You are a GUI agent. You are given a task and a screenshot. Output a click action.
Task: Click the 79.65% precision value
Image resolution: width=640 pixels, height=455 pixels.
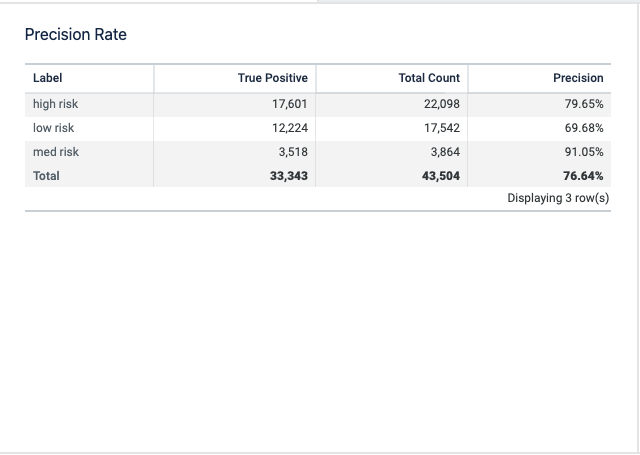pos(584,104)
